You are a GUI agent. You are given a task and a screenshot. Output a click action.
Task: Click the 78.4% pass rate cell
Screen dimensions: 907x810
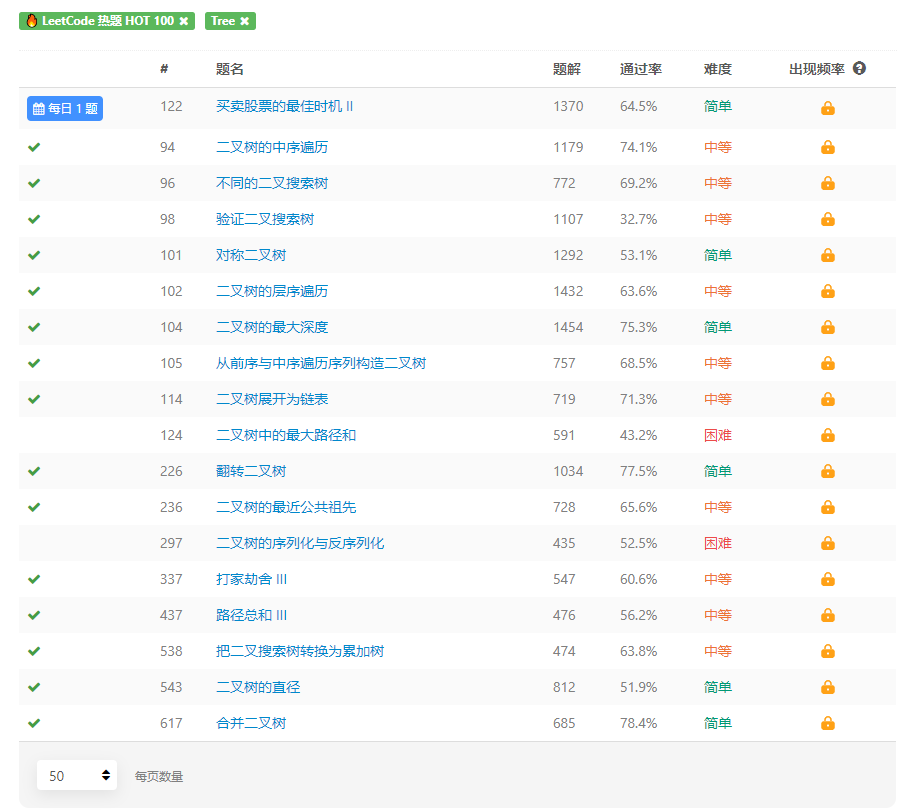[639, 723]
